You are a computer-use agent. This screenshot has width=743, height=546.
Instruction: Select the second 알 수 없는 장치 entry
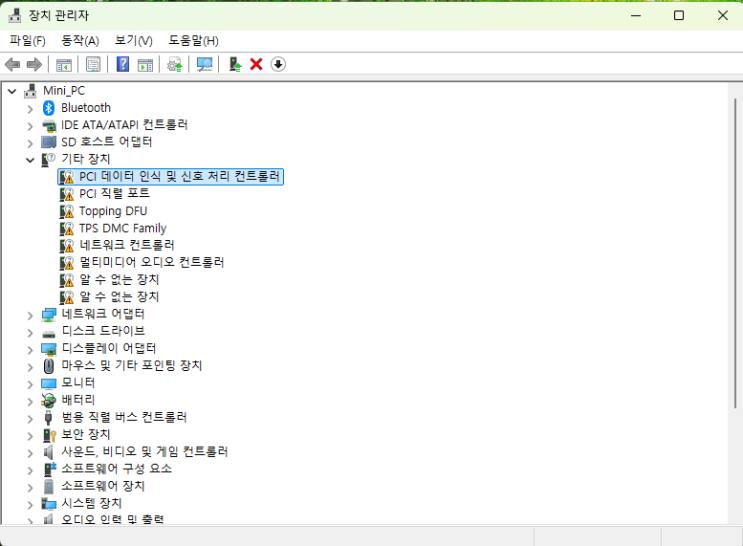point(119,297)
